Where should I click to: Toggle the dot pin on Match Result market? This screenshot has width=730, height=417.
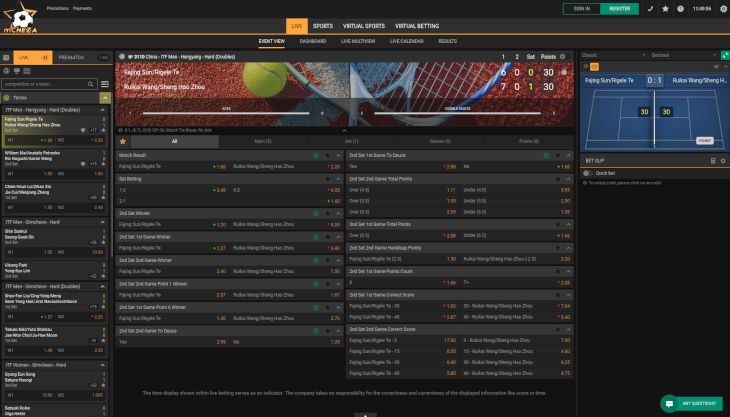pos(327,155)
